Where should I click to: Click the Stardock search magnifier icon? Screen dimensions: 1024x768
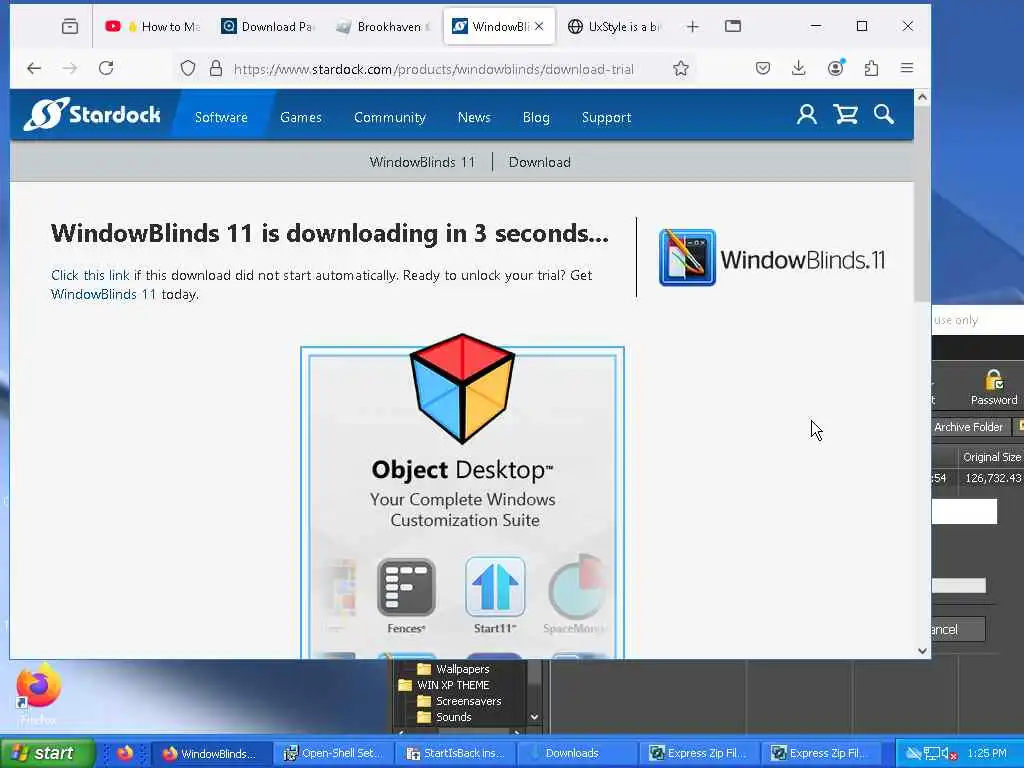[884, 114]
